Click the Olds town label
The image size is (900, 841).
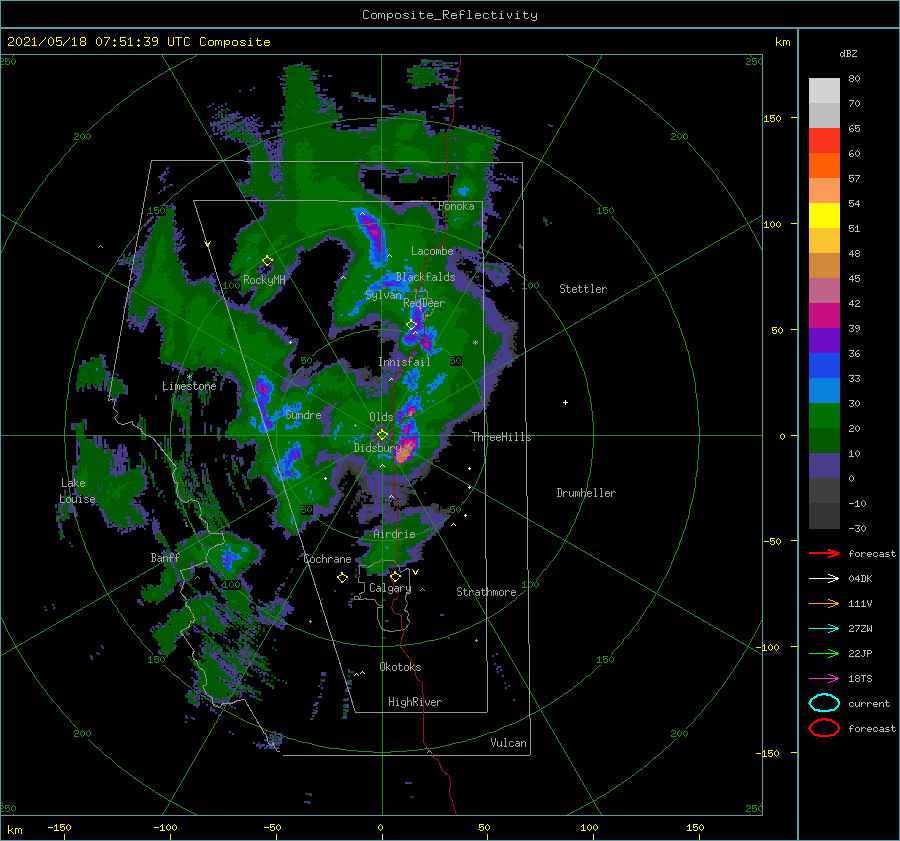pyautogui.click(x=381, y=417)
